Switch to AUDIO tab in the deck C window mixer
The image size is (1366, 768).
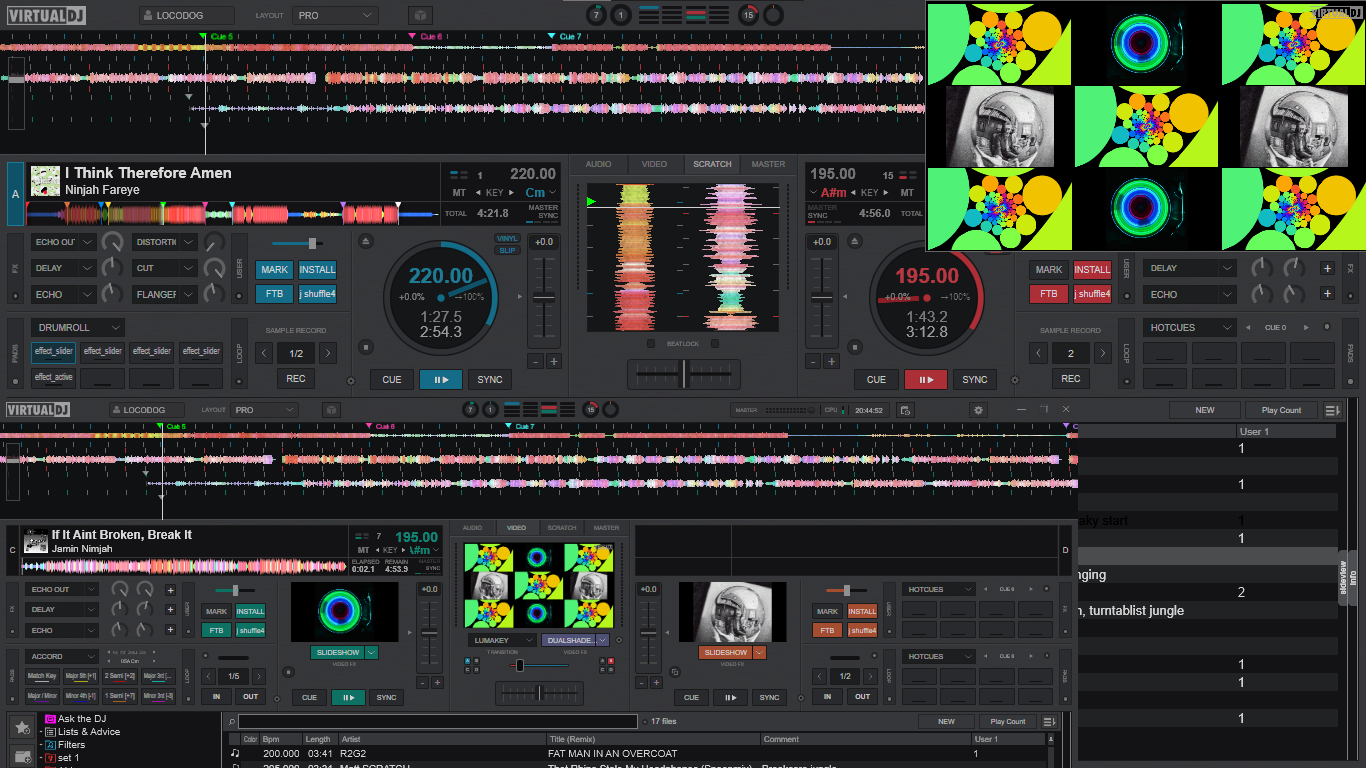pyautogui.click(x=472, y=527)
